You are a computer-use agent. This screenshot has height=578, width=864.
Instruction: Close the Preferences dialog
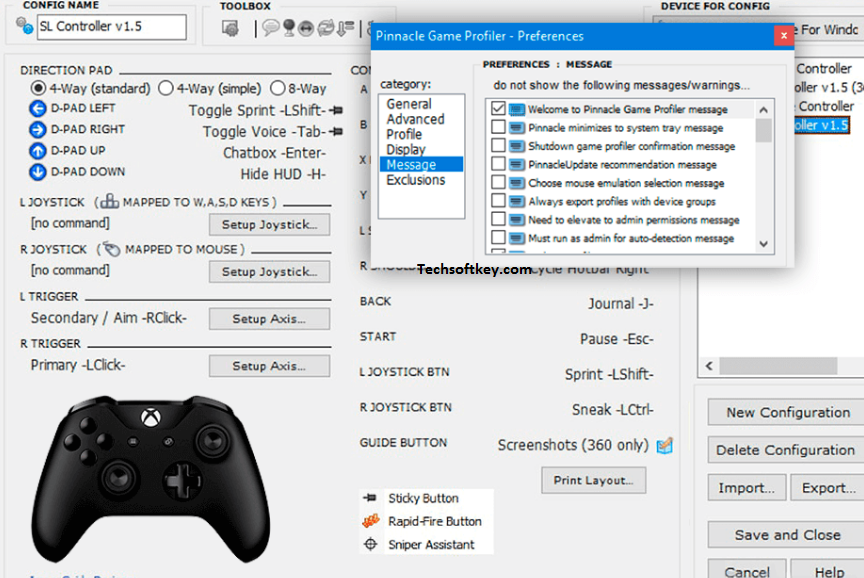tap(784, 36)
